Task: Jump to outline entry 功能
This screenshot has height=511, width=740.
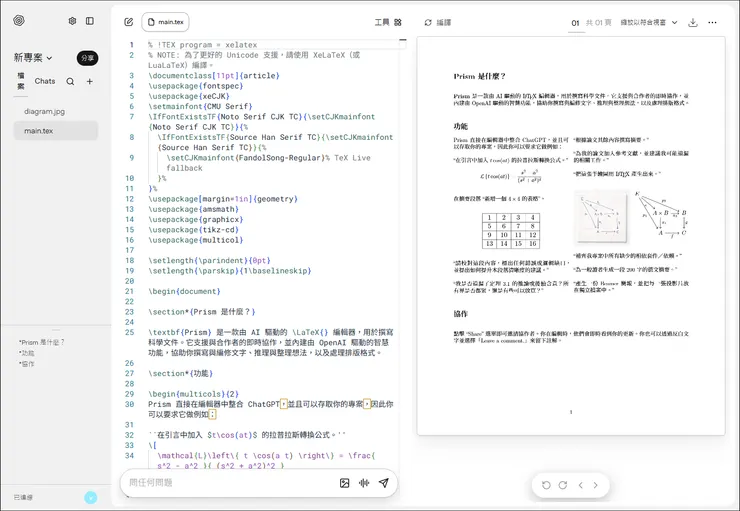Action: tap(26, 353)
